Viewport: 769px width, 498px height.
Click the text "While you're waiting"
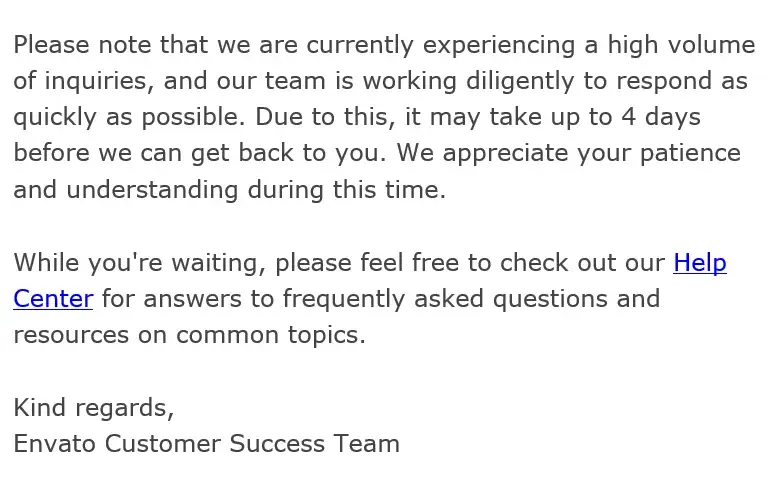click(x=139, y=263)
